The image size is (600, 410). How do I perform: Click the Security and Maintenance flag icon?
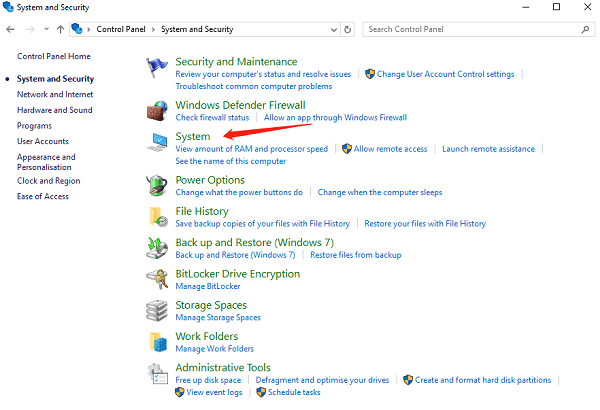pyautogui.click(x=157, y=68)
